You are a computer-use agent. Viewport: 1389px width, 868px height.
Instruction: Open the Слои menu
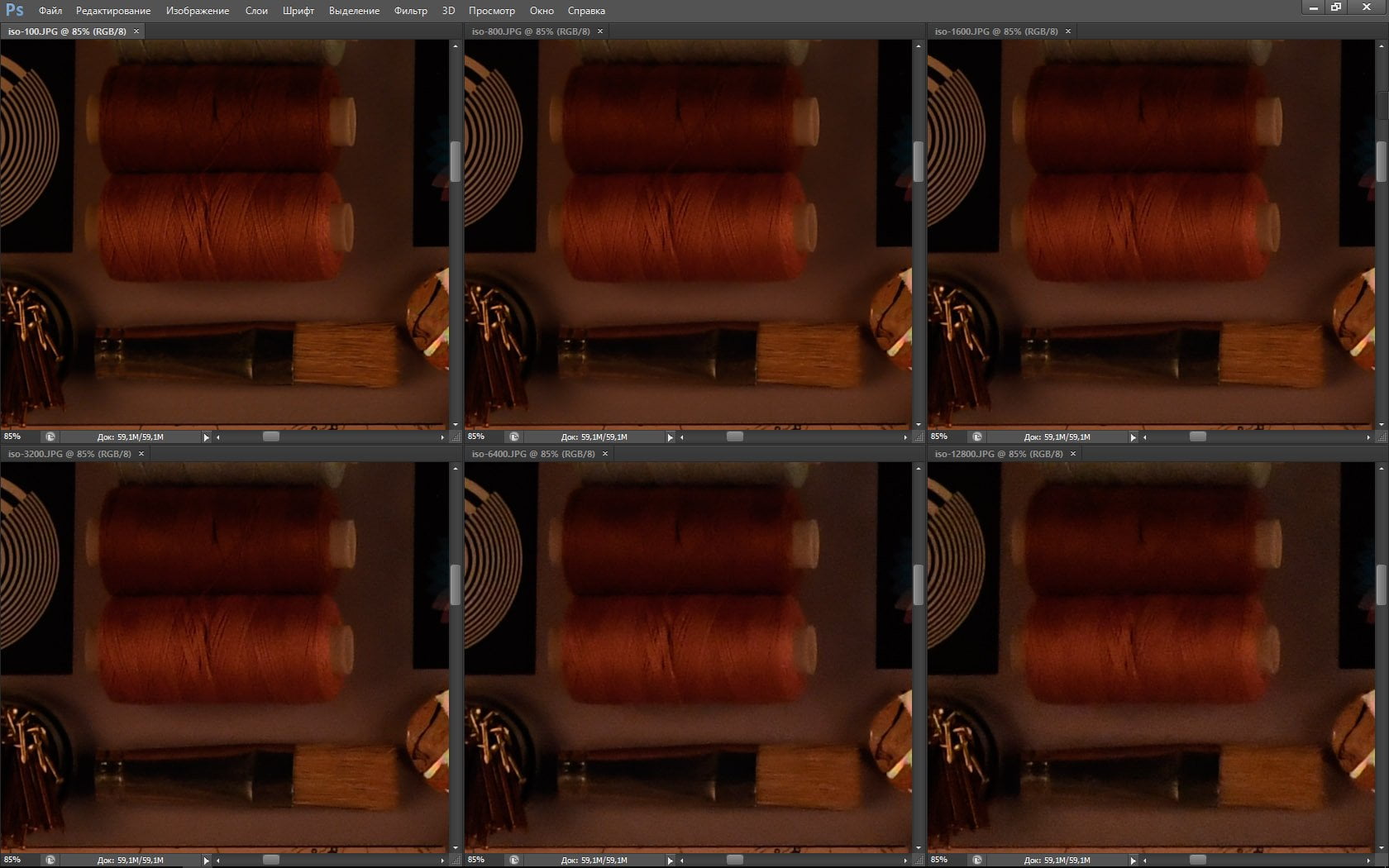(256, 11)
